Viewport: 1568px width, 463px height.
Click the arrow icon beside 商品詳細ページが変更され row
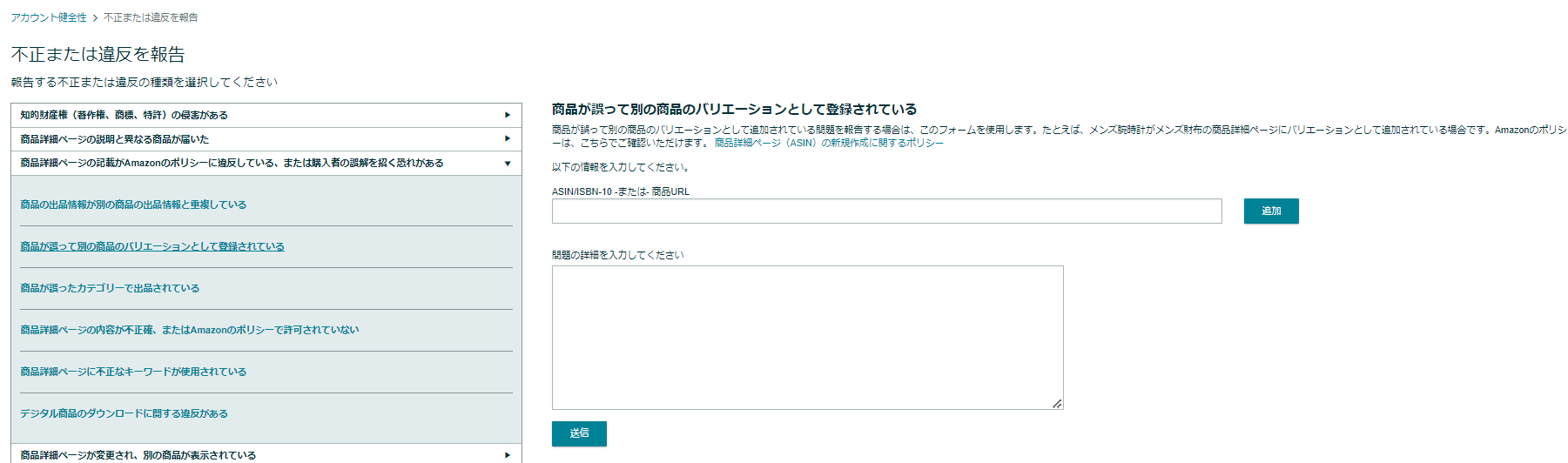[x=508, y=455]
